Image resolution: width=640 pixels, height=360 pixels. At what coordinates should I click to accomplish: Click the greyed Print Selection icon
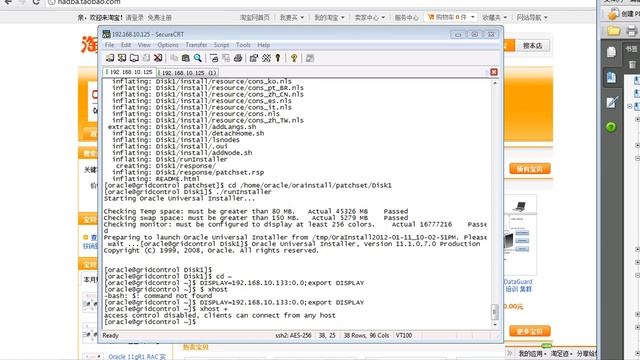coord(226,58)
